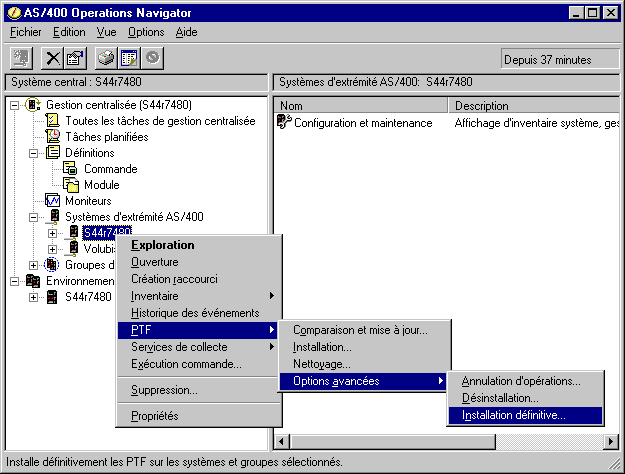Click the Tâches planifiées clock icon
The width and height of the screenshot is (625, 474).
pyautogui.click(x=53, y=136)
